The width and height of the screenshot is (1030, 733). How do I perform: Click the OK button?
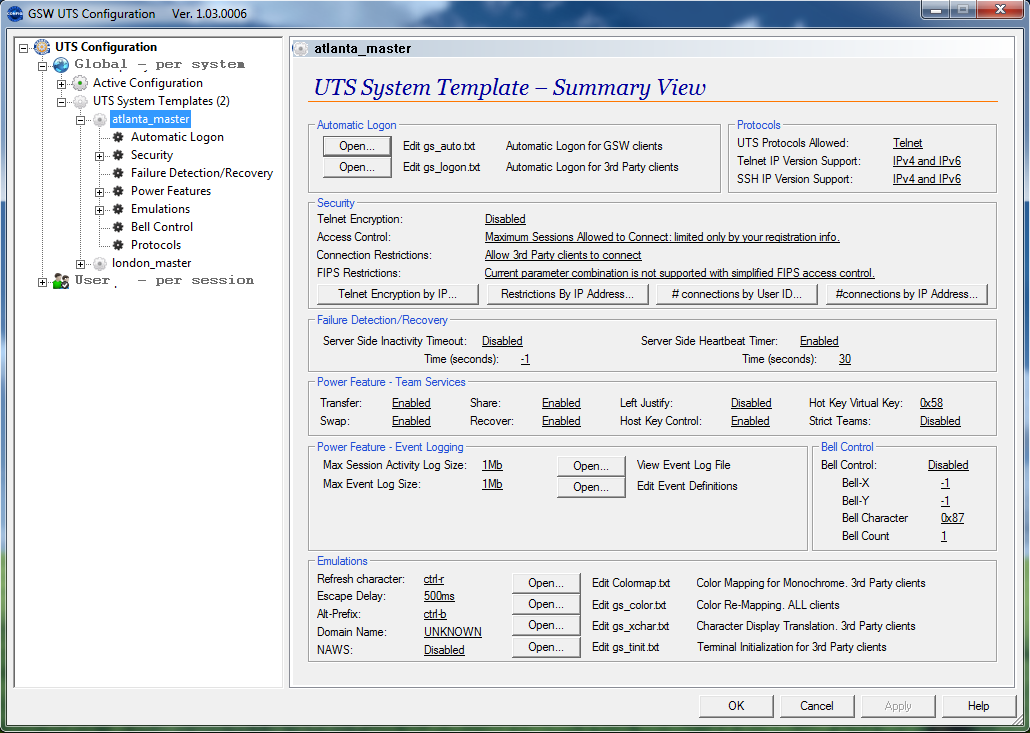point(736,705)
